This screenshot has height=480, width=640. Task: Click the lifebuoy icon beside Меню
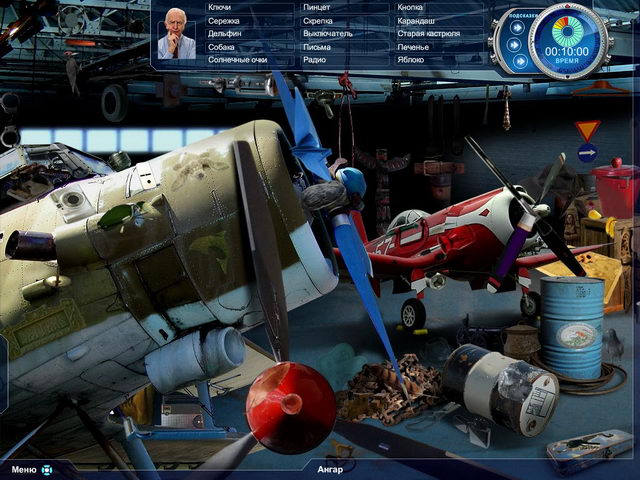pos(46,469)
